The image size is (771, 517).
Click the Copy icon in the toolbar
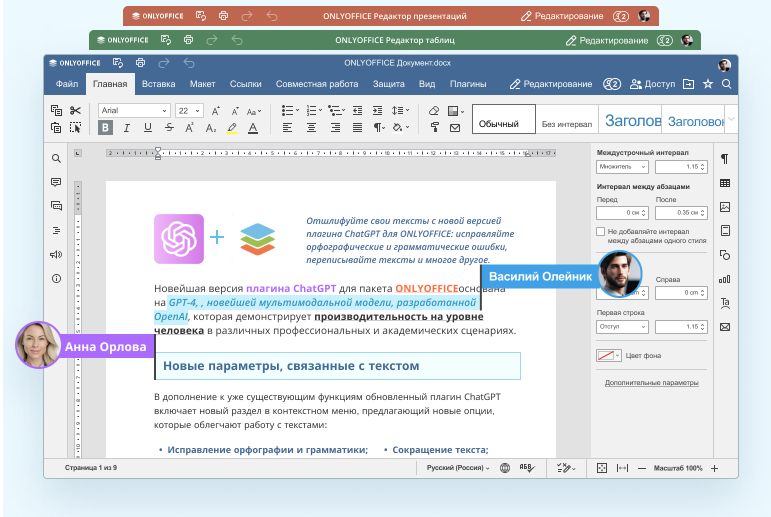click(x=56, y=111)
